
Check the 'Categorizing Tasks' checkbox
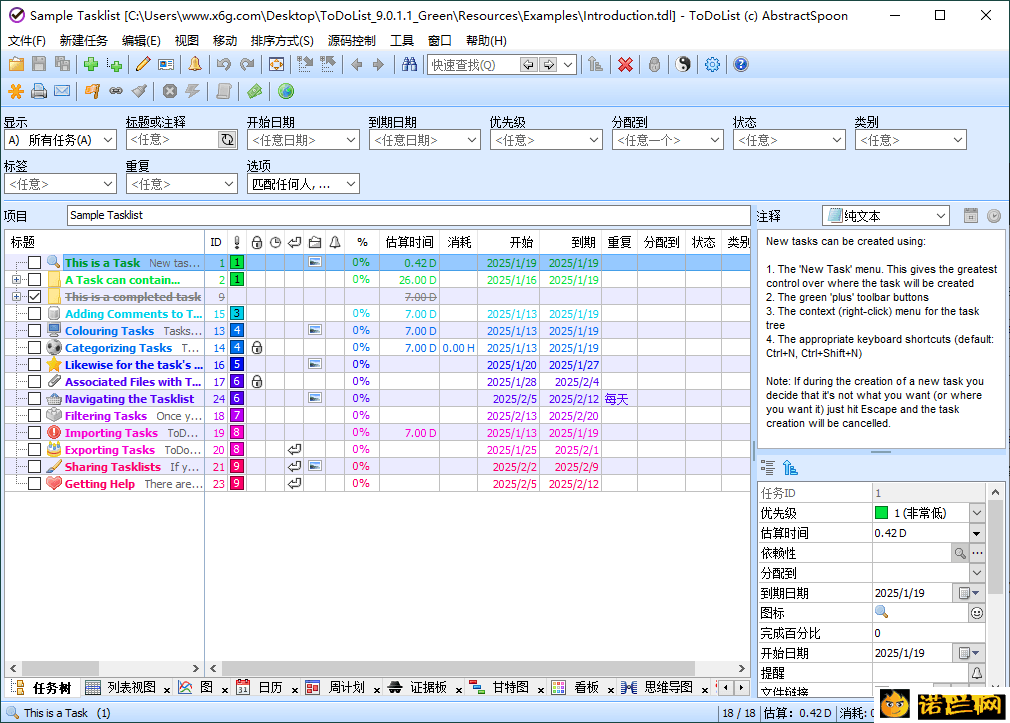[x=35, y=348]
